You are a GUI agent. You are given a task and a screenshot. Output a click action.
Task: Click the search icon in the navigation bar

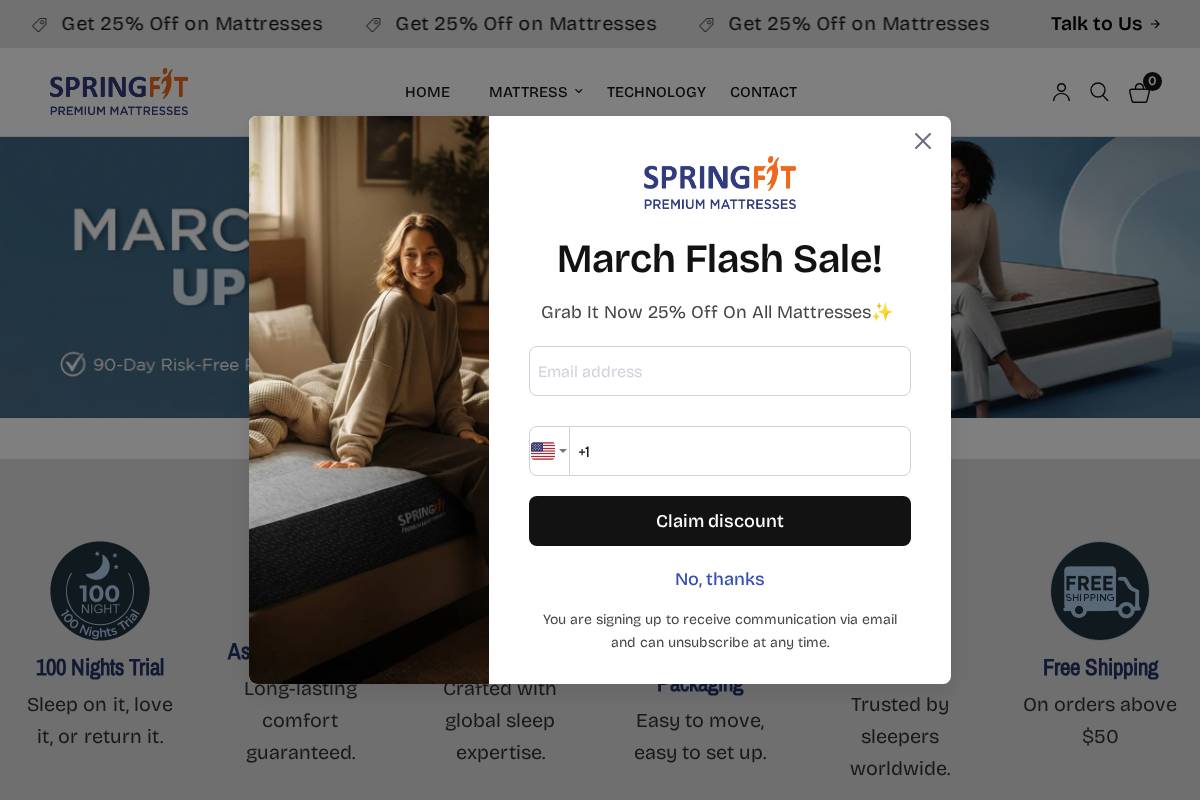1099,92
